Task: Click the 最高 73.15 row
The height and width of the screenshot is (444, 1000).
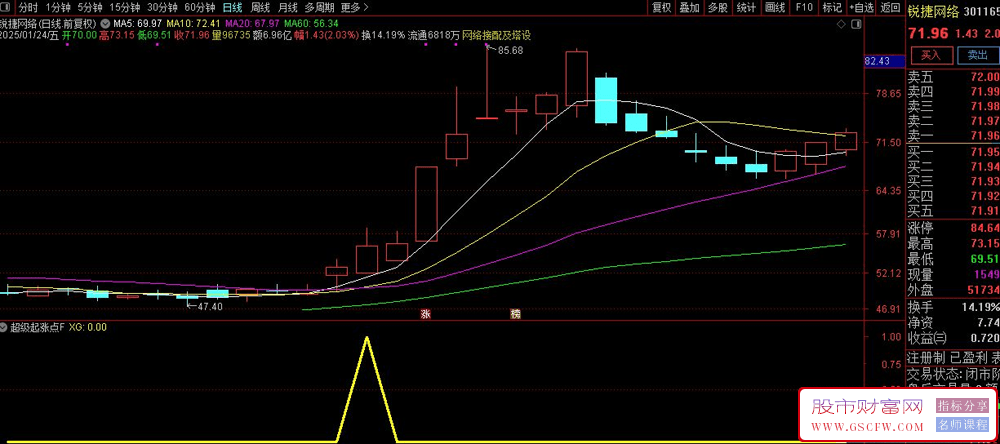Action: 953,244
